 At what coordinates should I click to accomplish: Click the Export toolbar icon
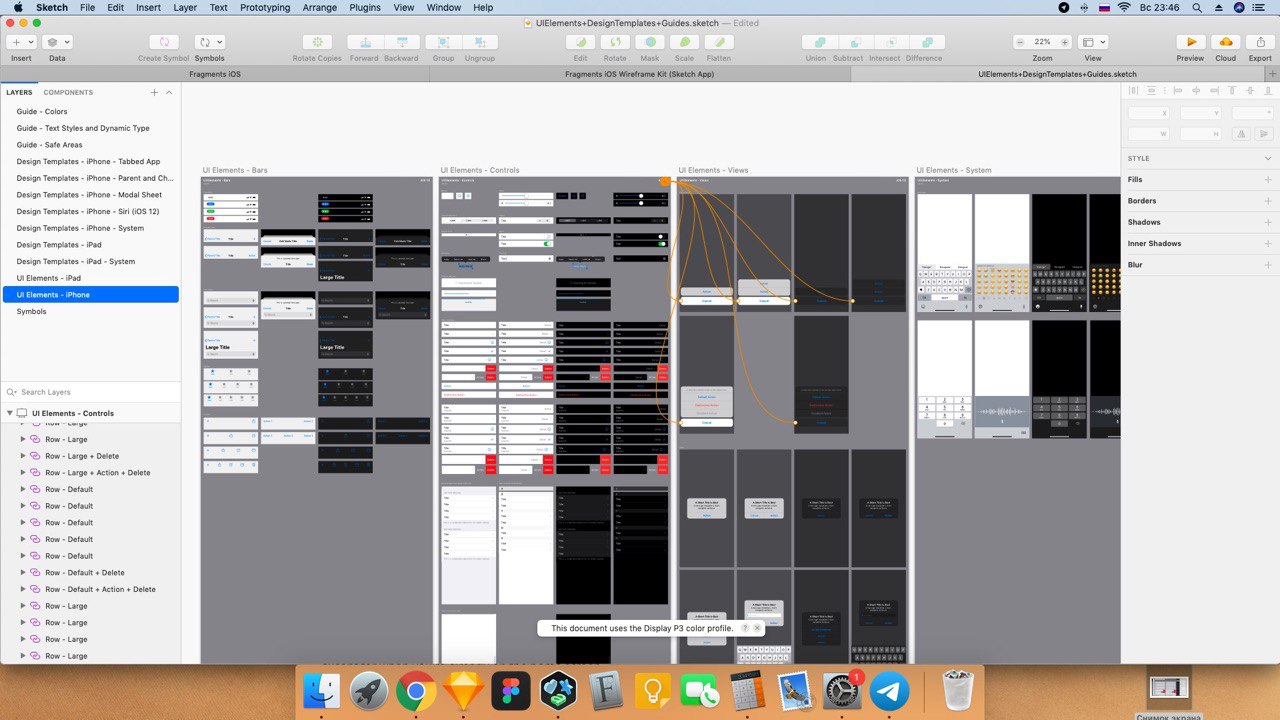click(x=1260, y=42)
